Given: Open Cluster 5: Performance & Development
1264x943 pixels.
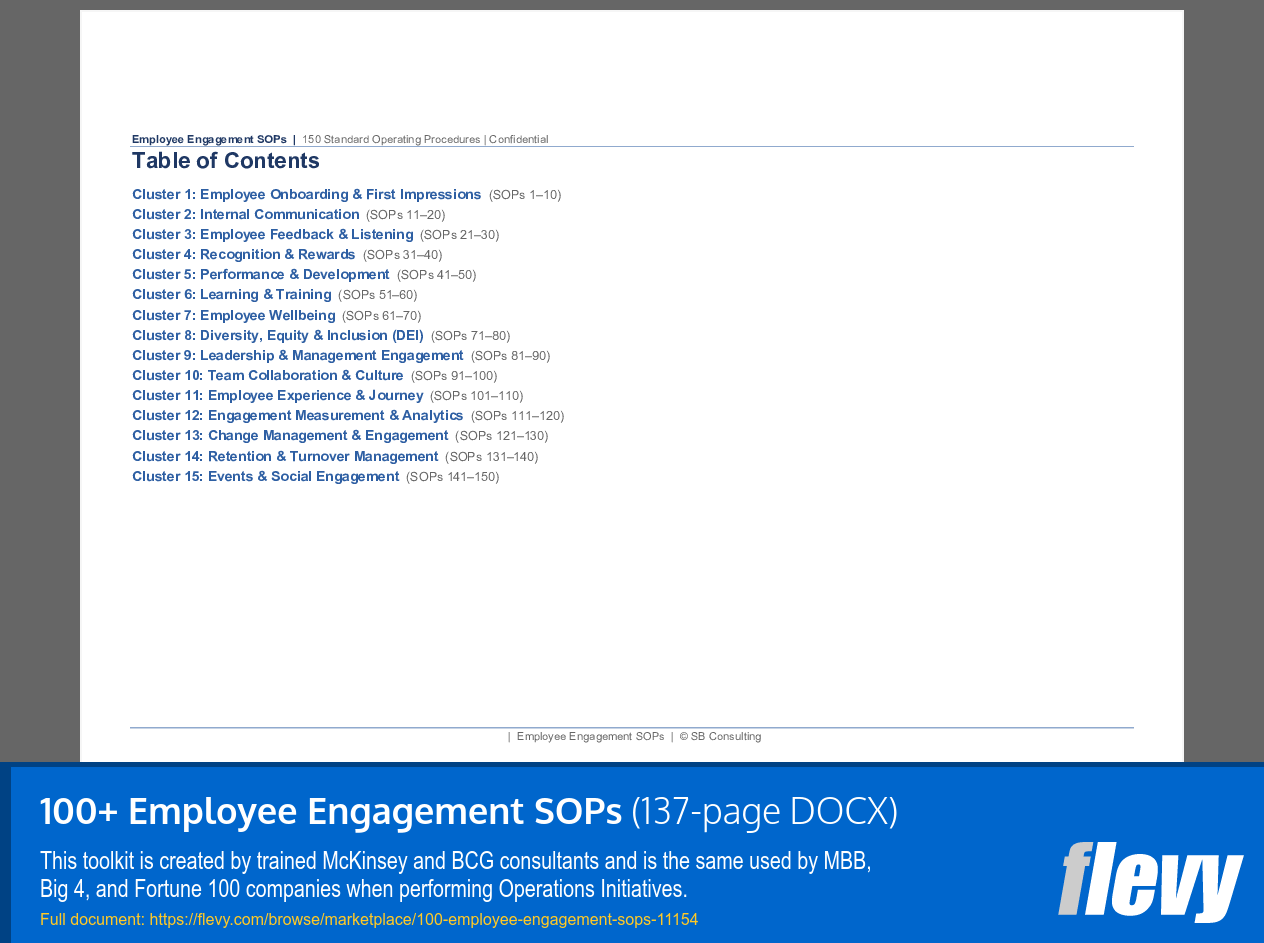Looking at the screenshot, I should coord(260,274).
